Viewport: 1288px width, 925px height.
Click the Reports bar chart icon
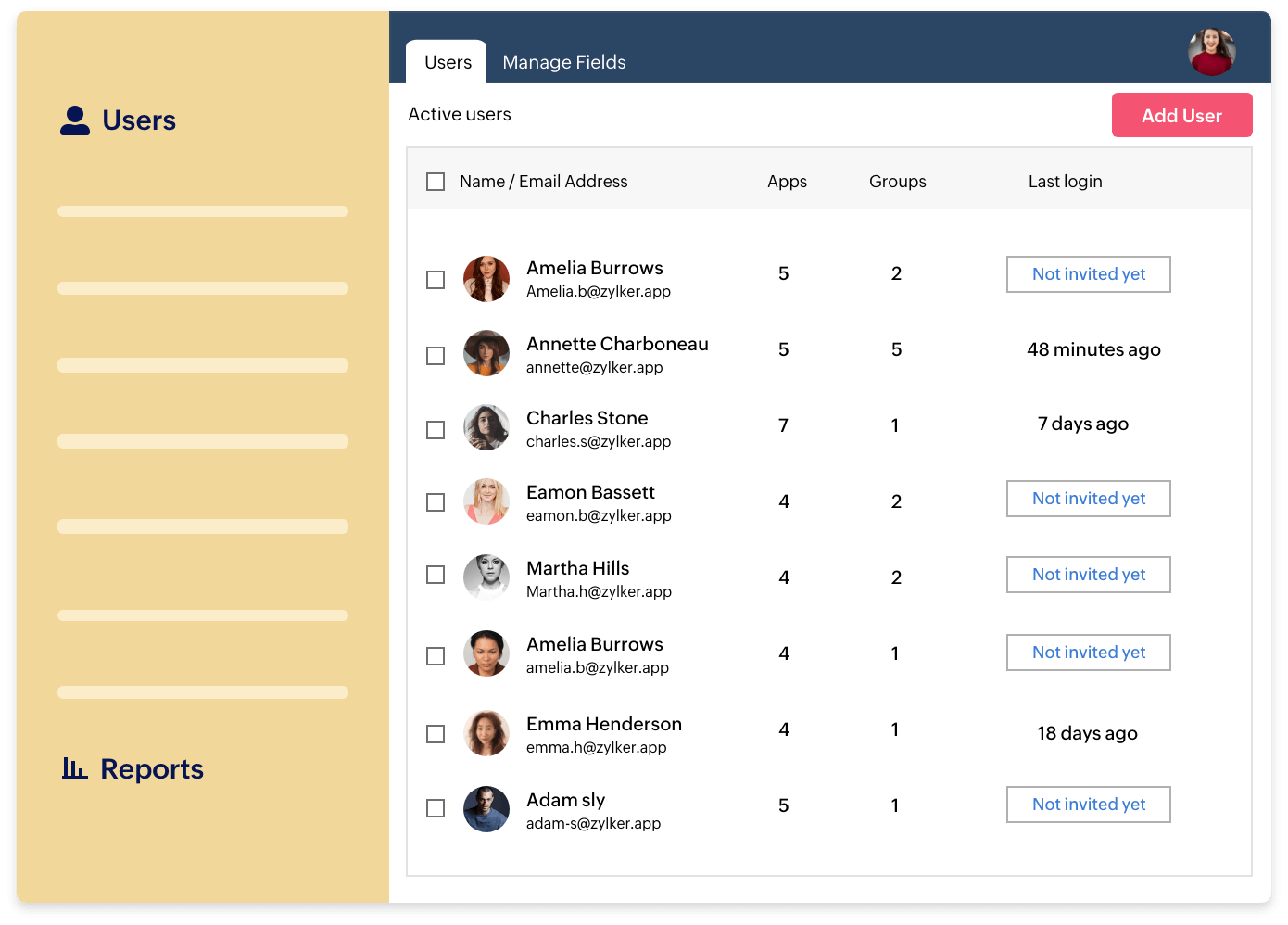click(x=74, y=768)
